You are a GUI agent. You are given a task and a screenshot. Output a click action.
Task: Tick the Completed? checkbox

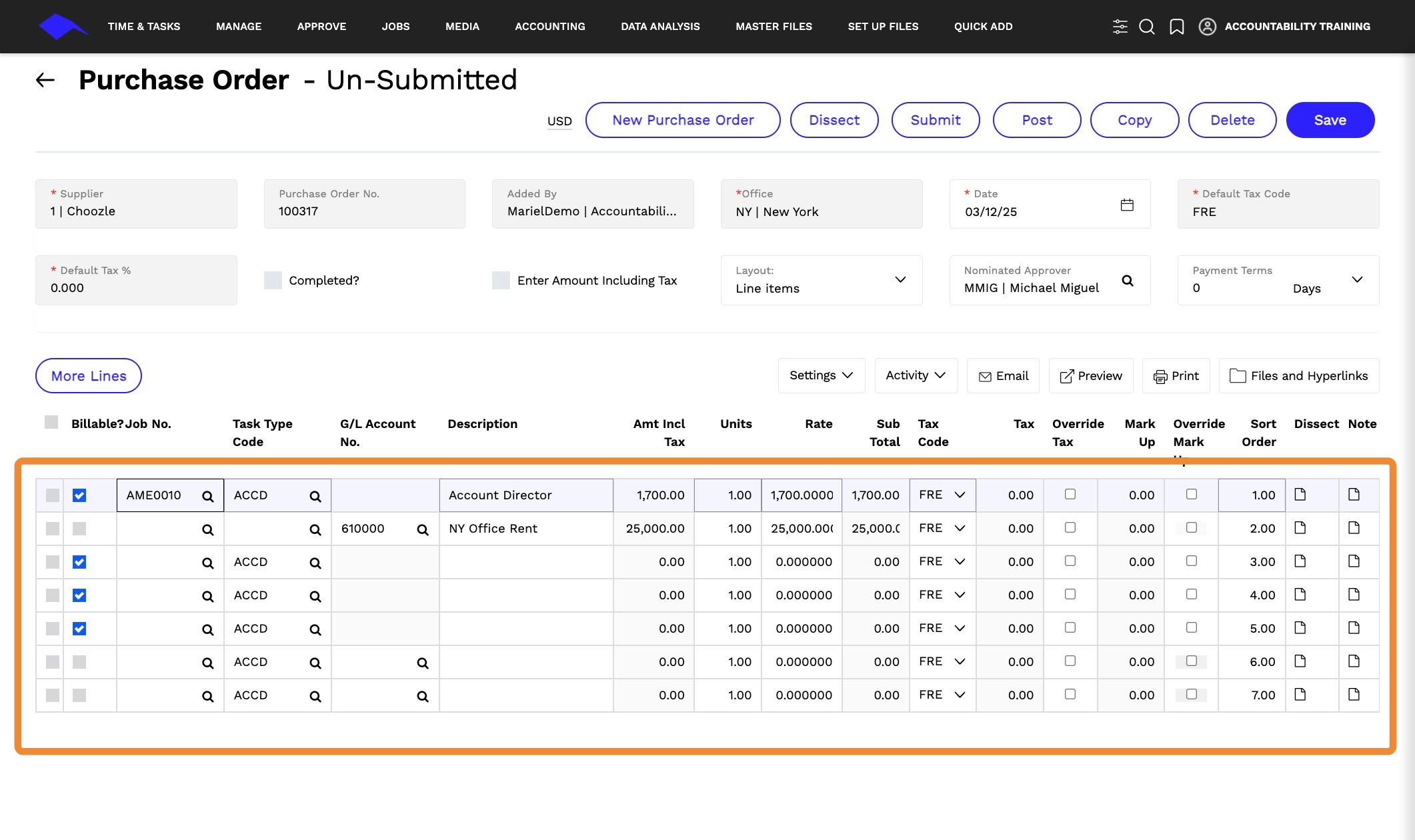click(x=273, y=280)
